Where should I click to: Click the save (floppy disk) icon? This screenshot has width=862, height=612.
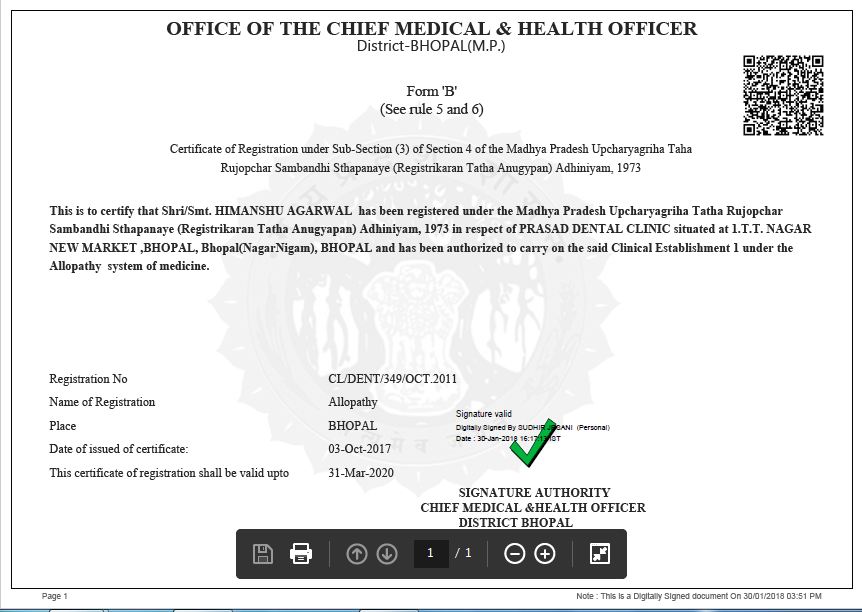[x=263, y=554]
